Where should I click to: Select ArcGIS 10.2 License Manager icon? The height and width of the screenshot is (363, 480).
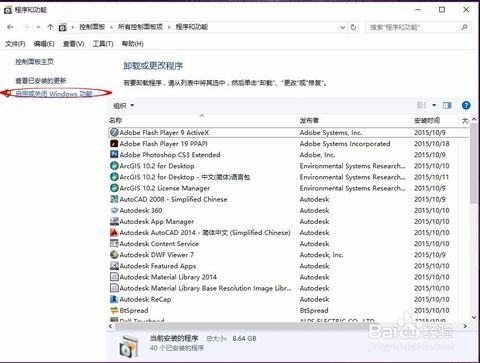[114, 188]
